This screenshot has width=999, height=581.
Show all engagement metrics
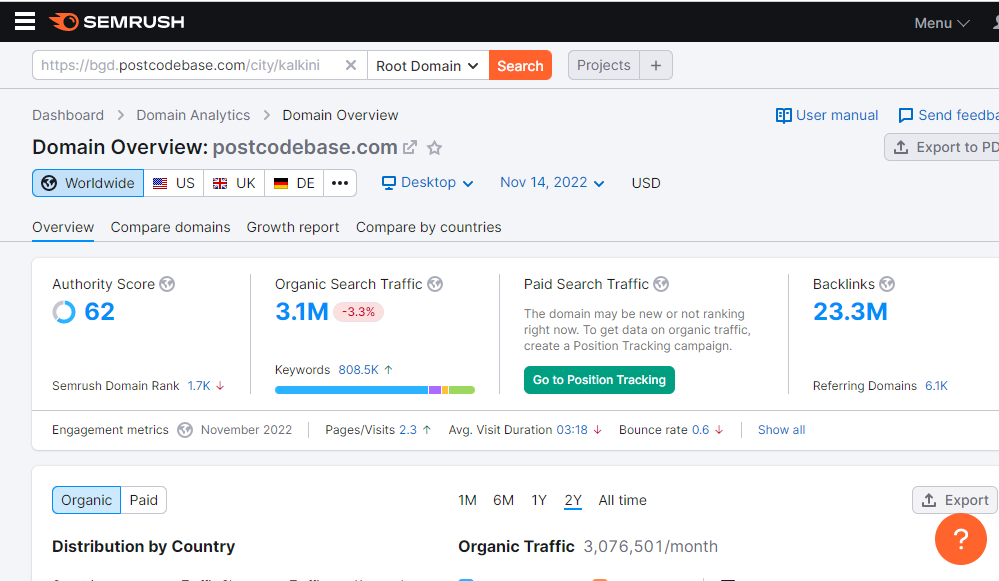click(781, 429)
